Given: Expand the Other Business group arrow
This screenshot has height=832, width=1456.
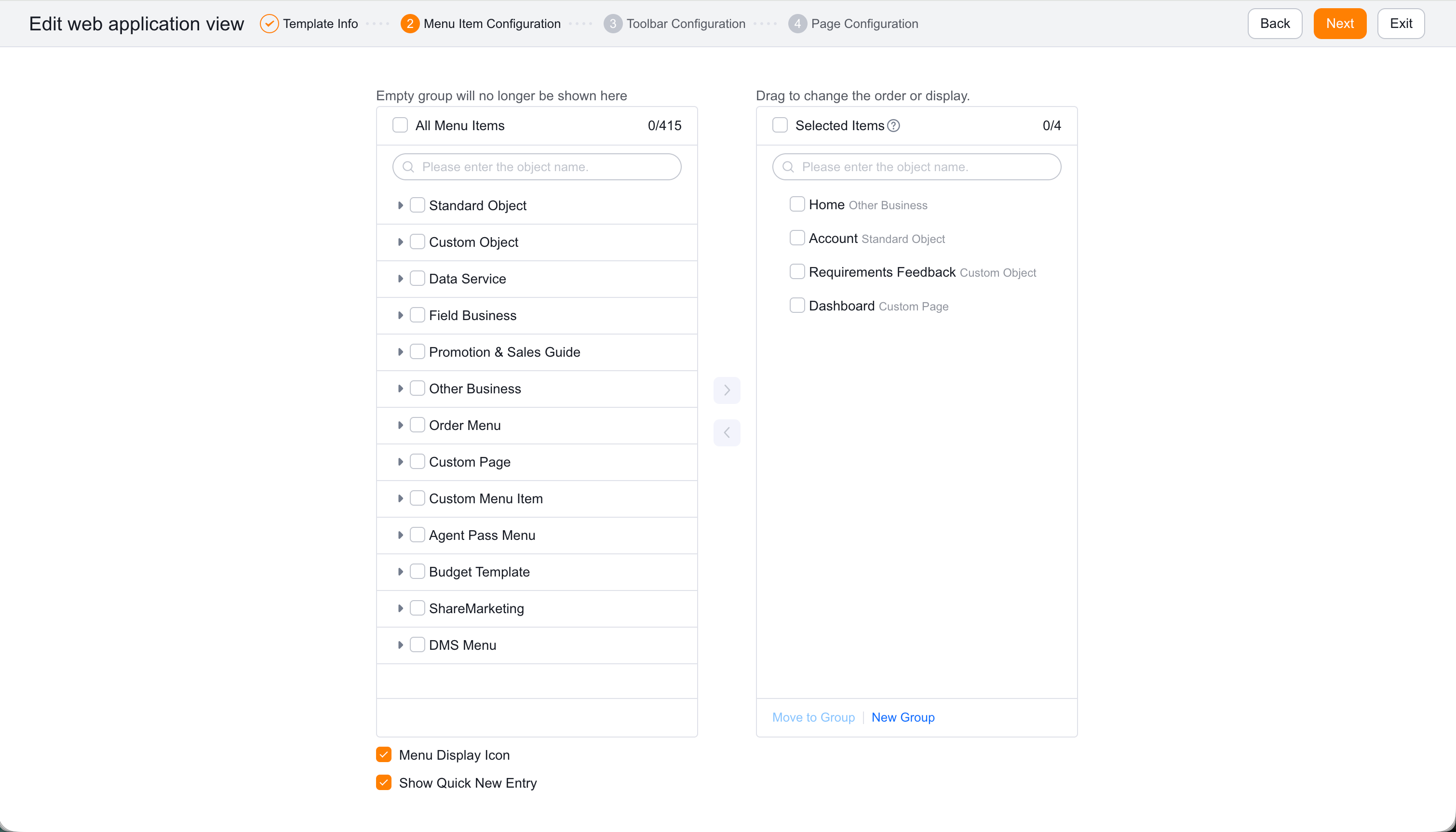Looking at the screenshot, I should (x=400, y=388).
